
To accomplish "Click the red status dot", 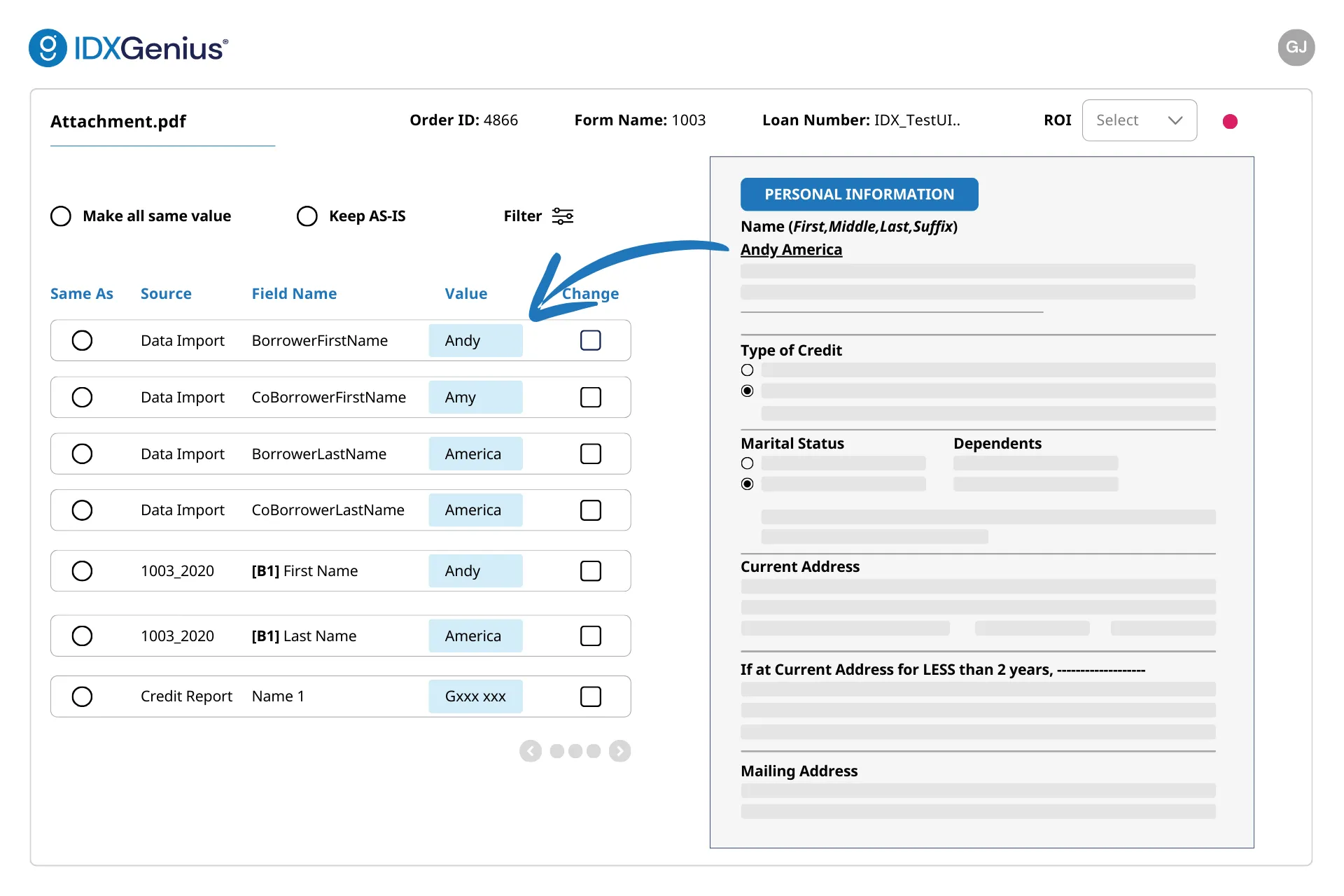I will pos(1230,121).
